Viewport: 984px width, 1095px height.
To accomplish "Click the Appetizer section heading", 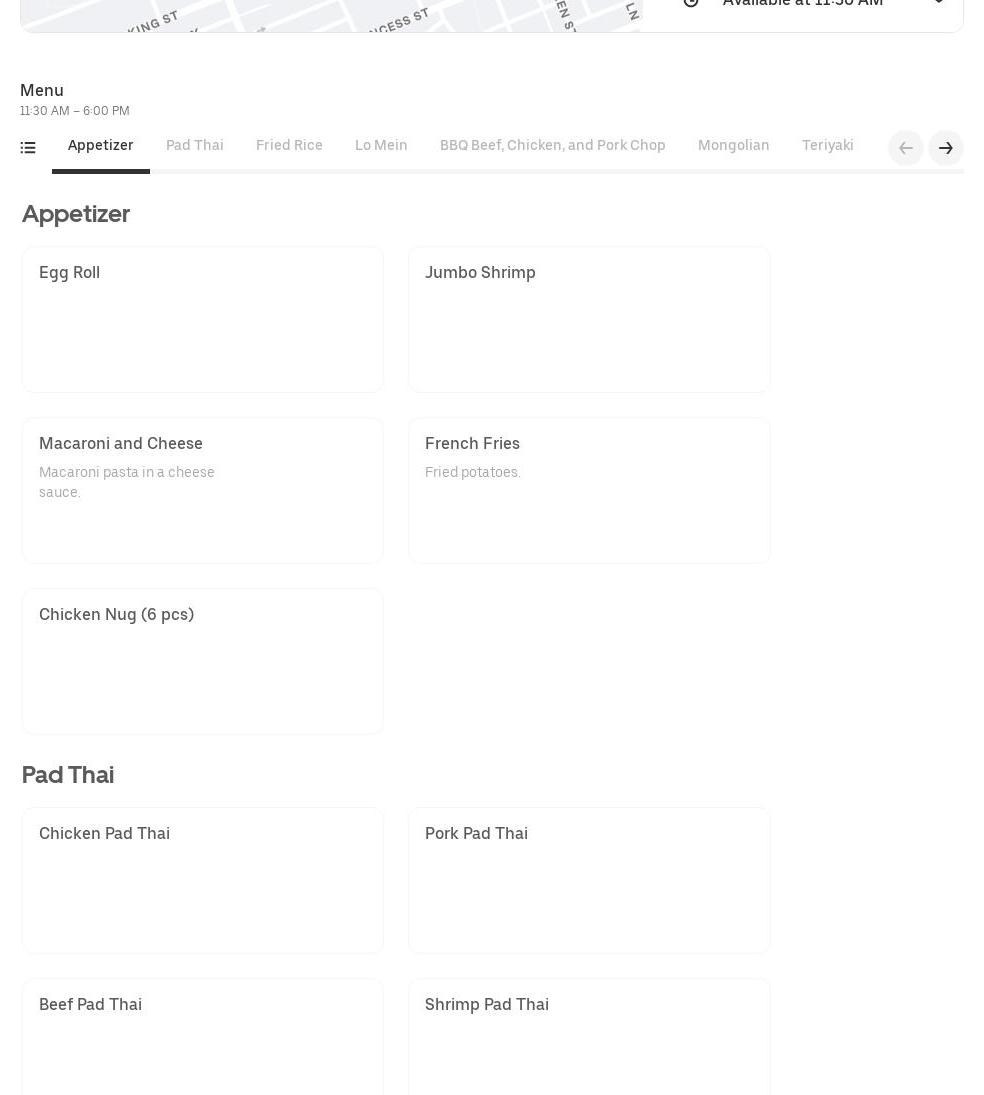I will pos(76,214).
